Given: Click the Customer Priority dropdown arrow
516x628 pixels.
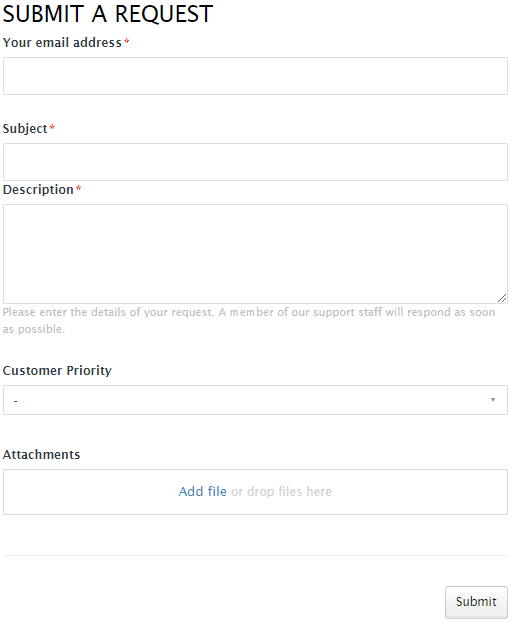Looking at the screenshot, I should pos(493,400).
